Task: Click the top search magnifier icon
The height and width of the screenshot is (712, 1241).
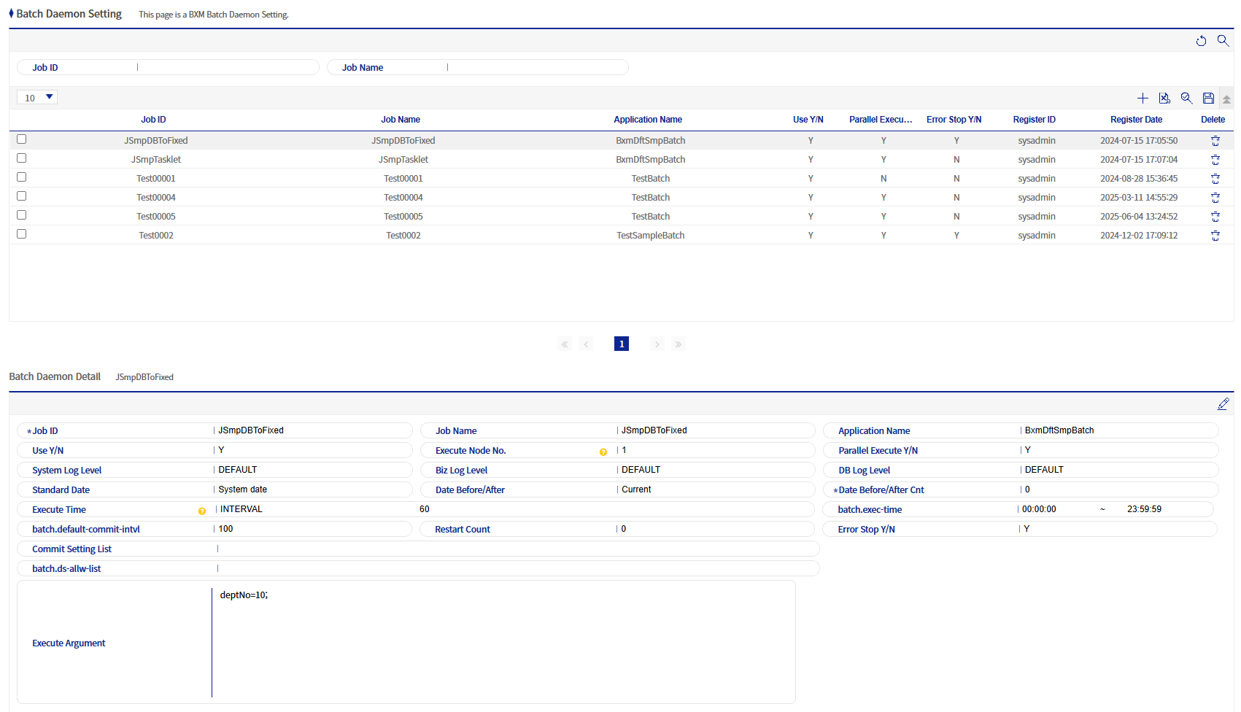Action: point(1223,41)
